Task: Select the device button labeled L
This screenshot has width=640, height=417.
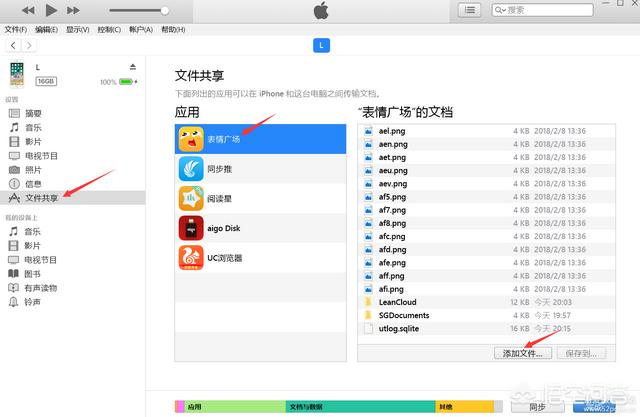Action: click(x=320, y=46)
